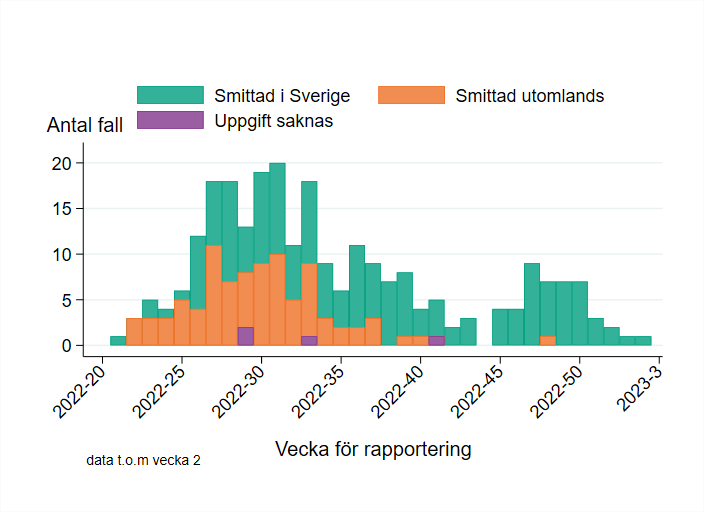Click the orange 'Smittad utomlands' legend swatch
704x512 pixels.
point(411,96)
